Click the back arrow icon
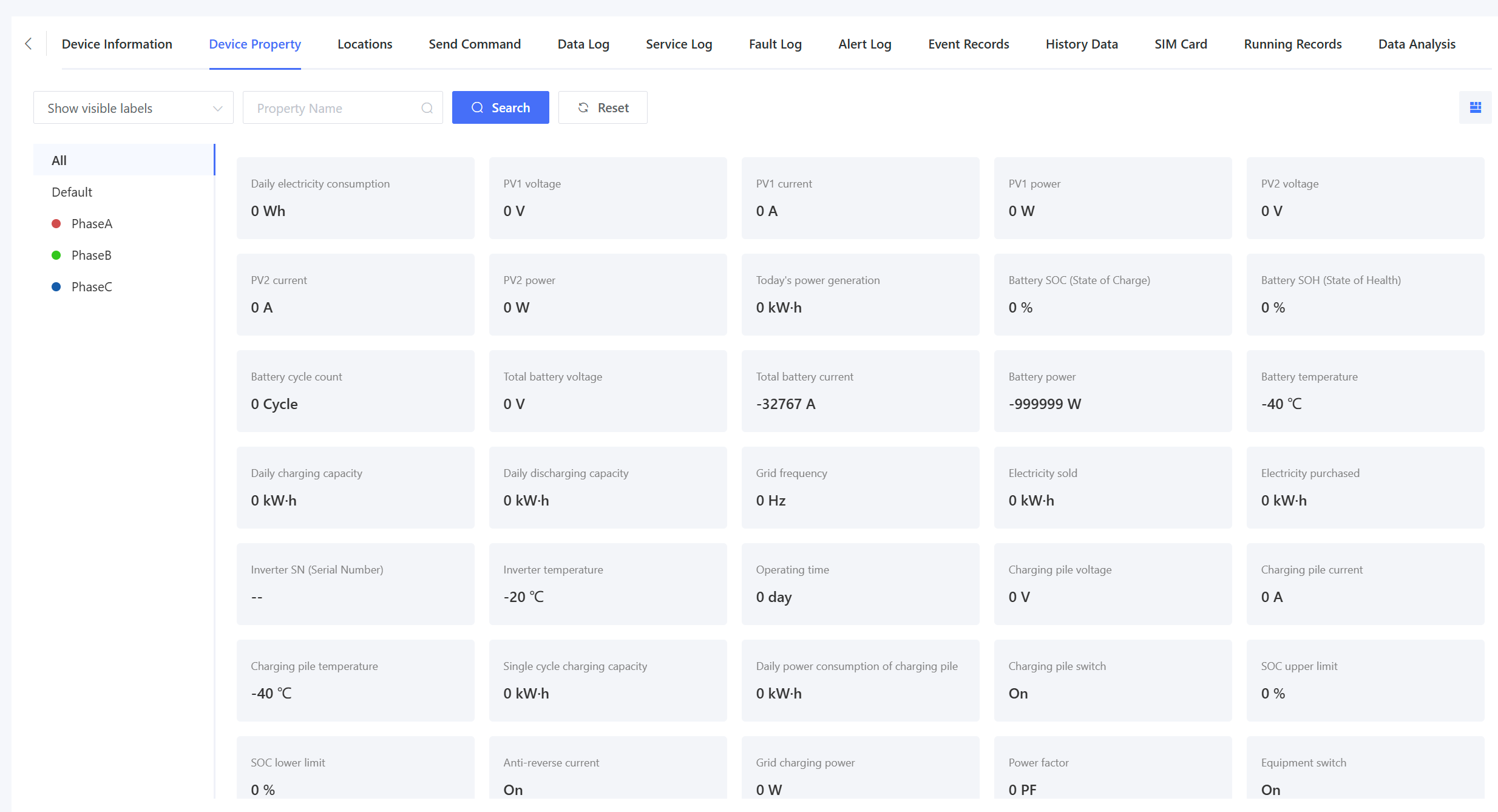This screenshot has height=812, width=1498. 28,44
